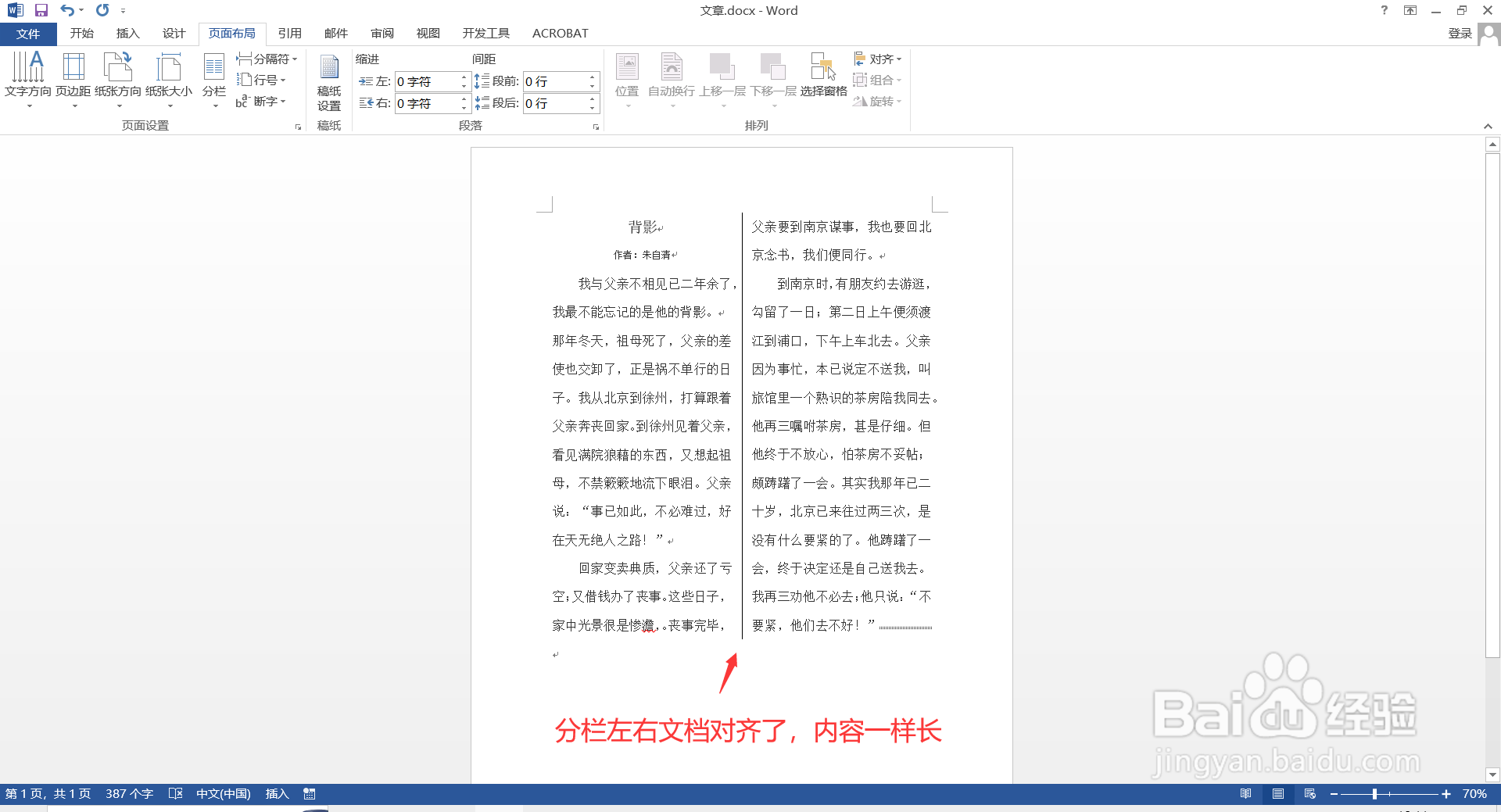1501x812 pixels.
Task: Click the document title '背影'
Action: 643,227
